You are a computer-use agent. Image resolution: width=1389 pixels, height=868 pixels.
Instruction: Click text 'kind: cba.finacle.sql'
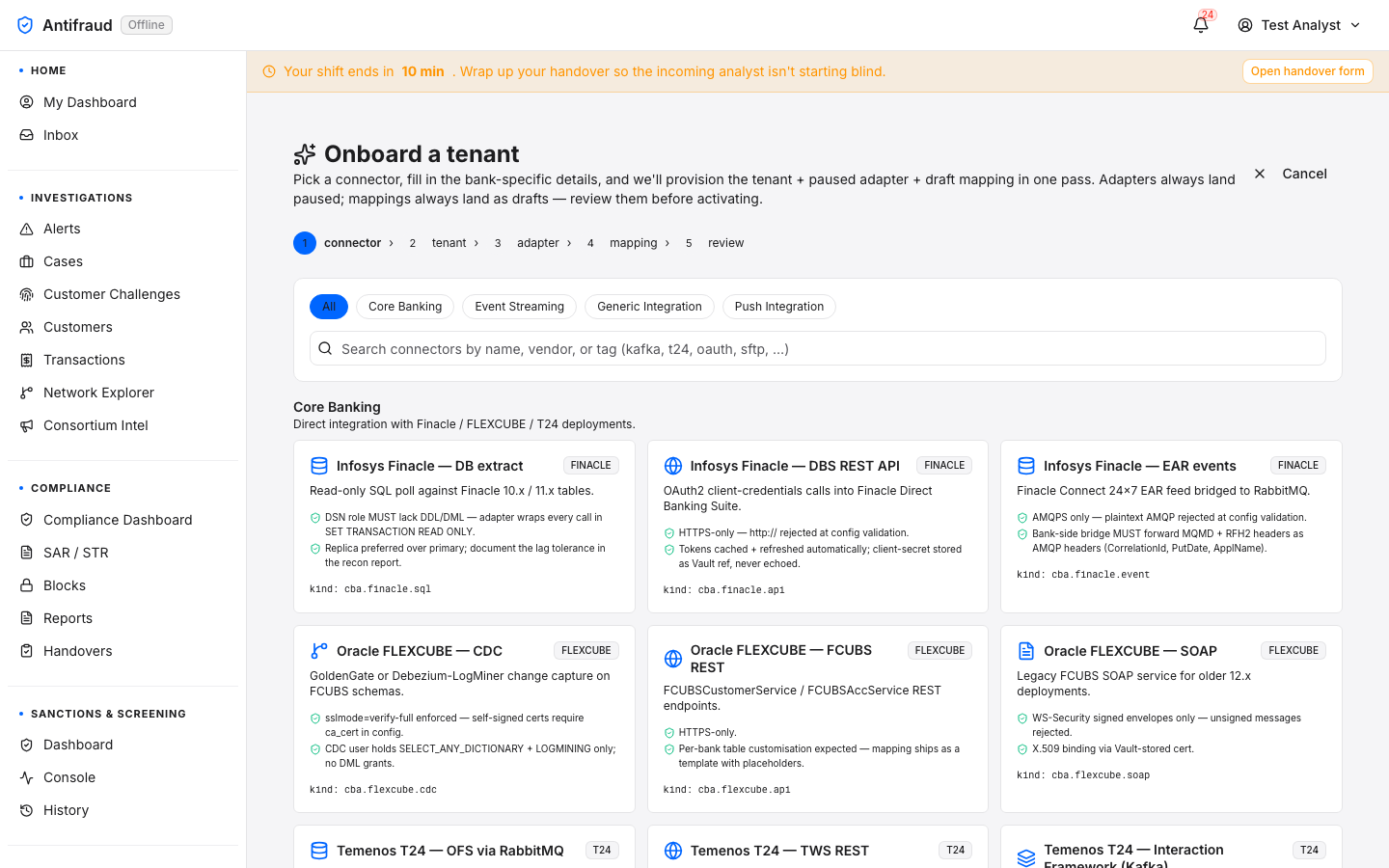370,588
